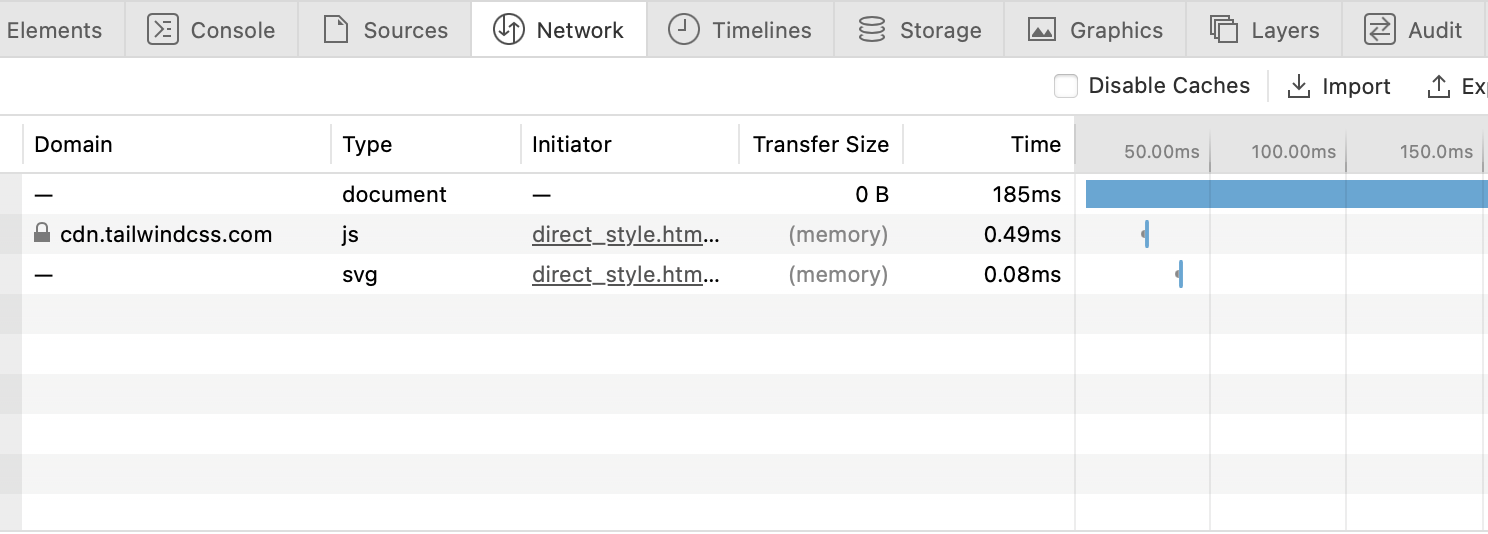Image resolution: width=1488 pixels, height=534 pixels.
Task: Switch to the Elements tab
Action: pos(54,30)
